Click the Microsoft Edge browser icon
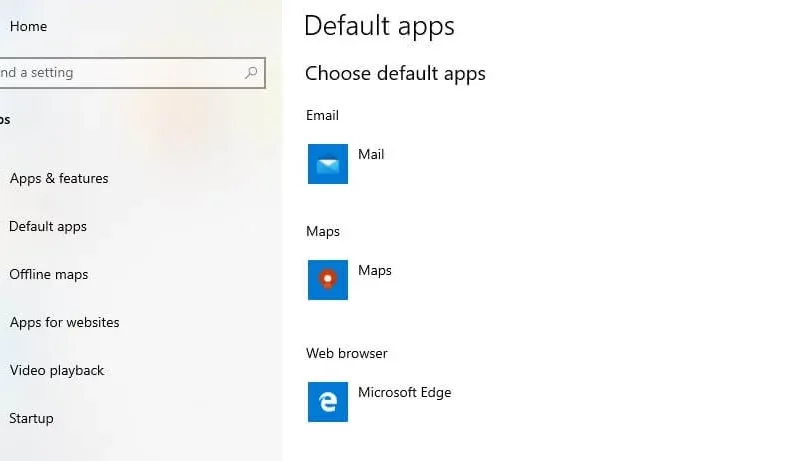Screen dimensions: 800x461 (x=328, y=402)
